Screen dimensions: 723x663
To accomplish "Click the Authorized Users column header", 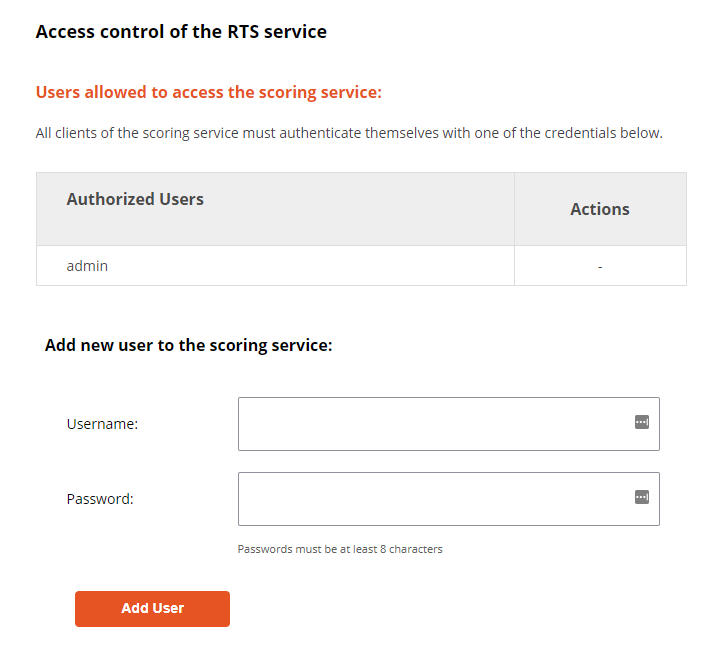I will click(135, 199).
